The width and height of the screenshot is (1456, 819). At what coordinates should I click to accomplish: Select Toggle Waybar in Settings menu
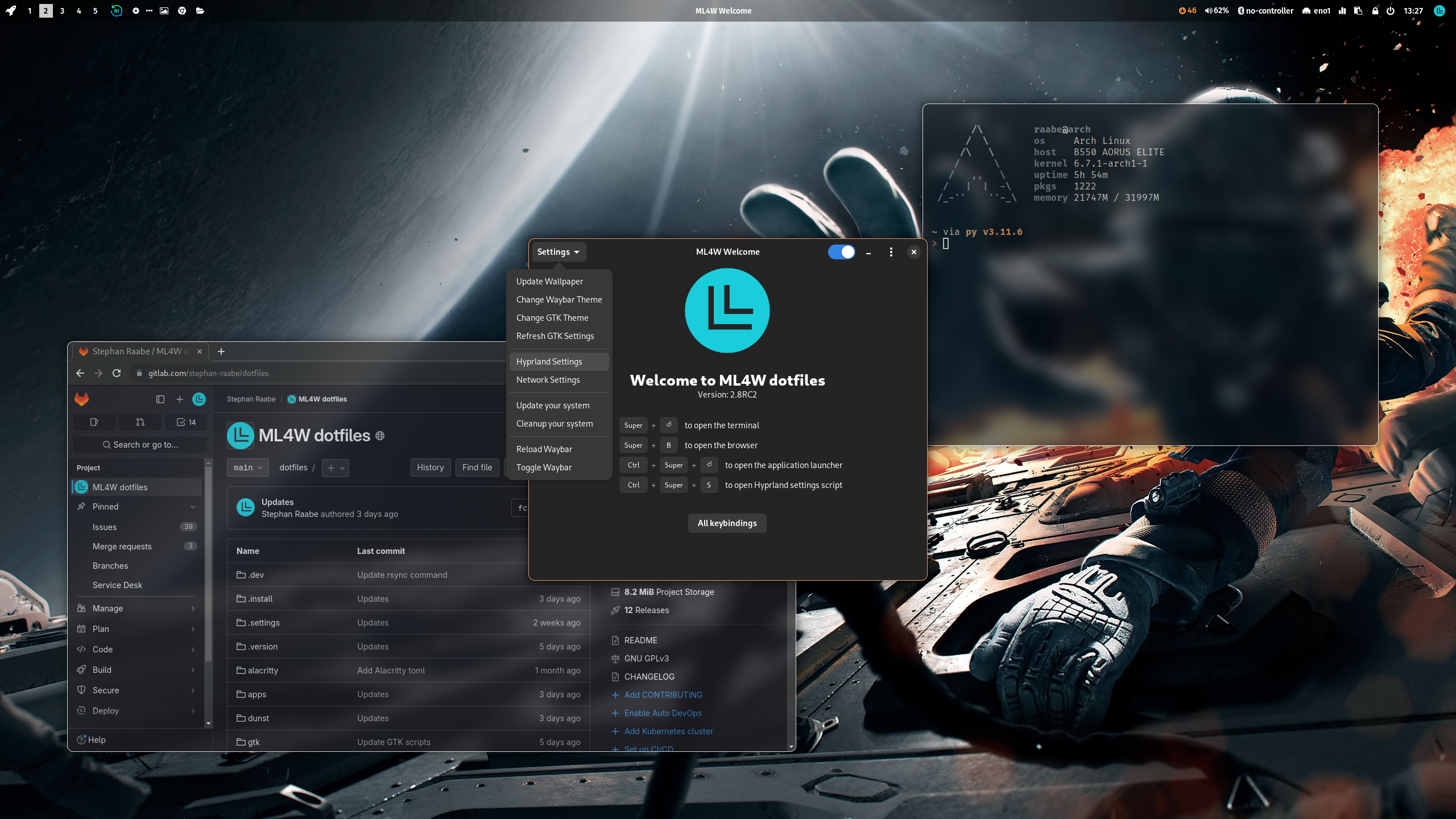tap(544, 468)
